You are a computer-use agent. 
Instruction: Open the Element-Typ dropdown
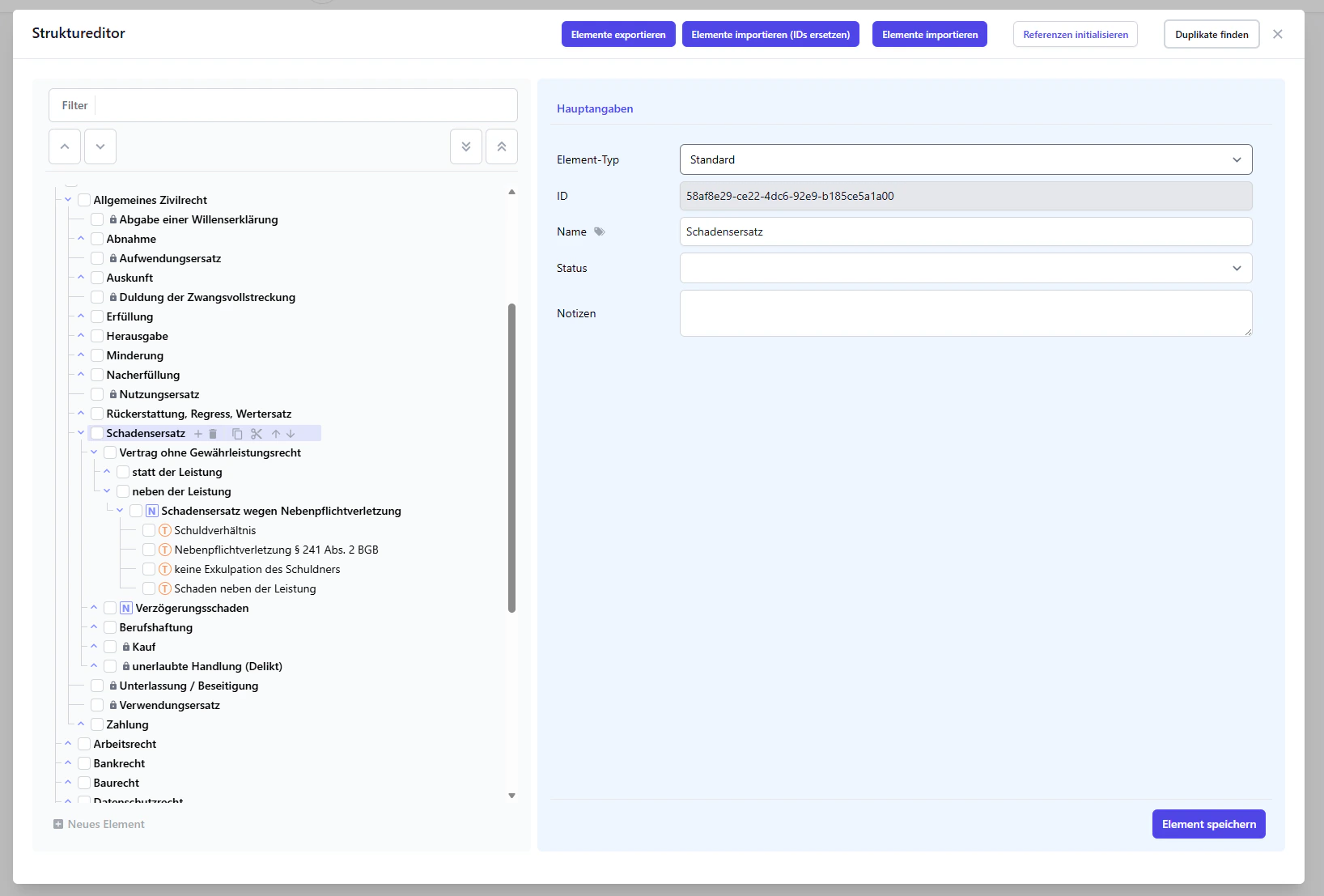966,159
